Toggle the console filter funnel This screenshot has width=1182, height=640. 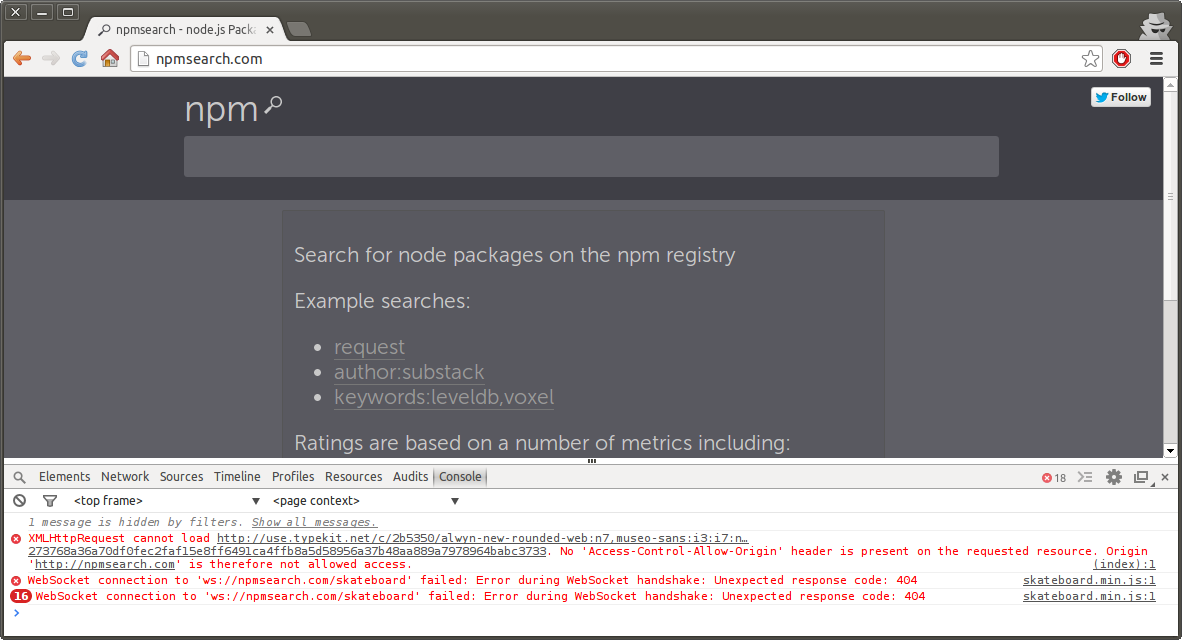pos(50,501)
